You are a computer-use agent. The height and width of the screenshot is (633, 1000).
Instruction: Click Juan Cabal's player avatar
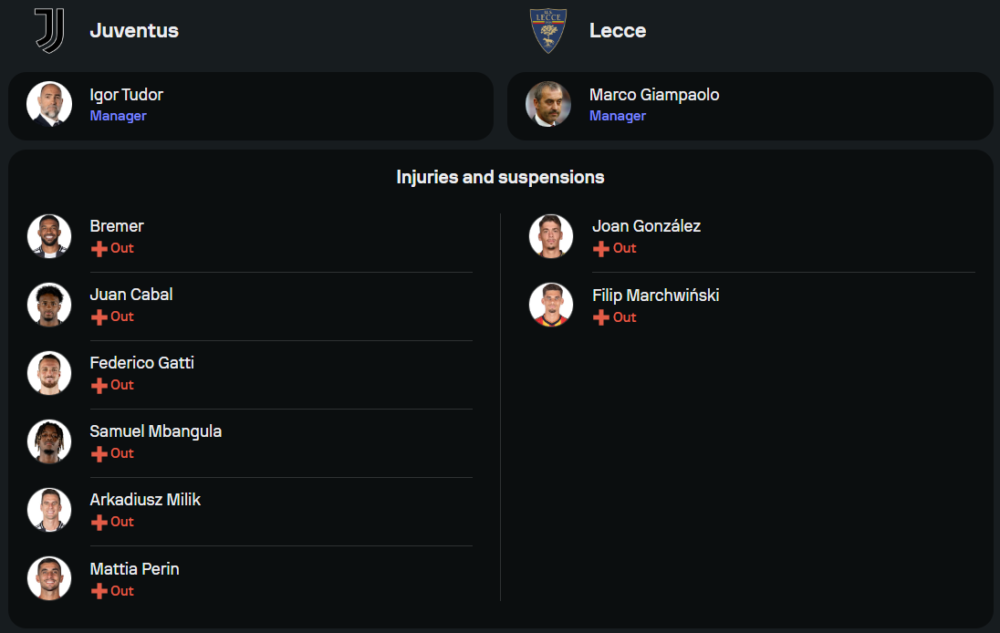pyautogui.click(x=49, y=305)
